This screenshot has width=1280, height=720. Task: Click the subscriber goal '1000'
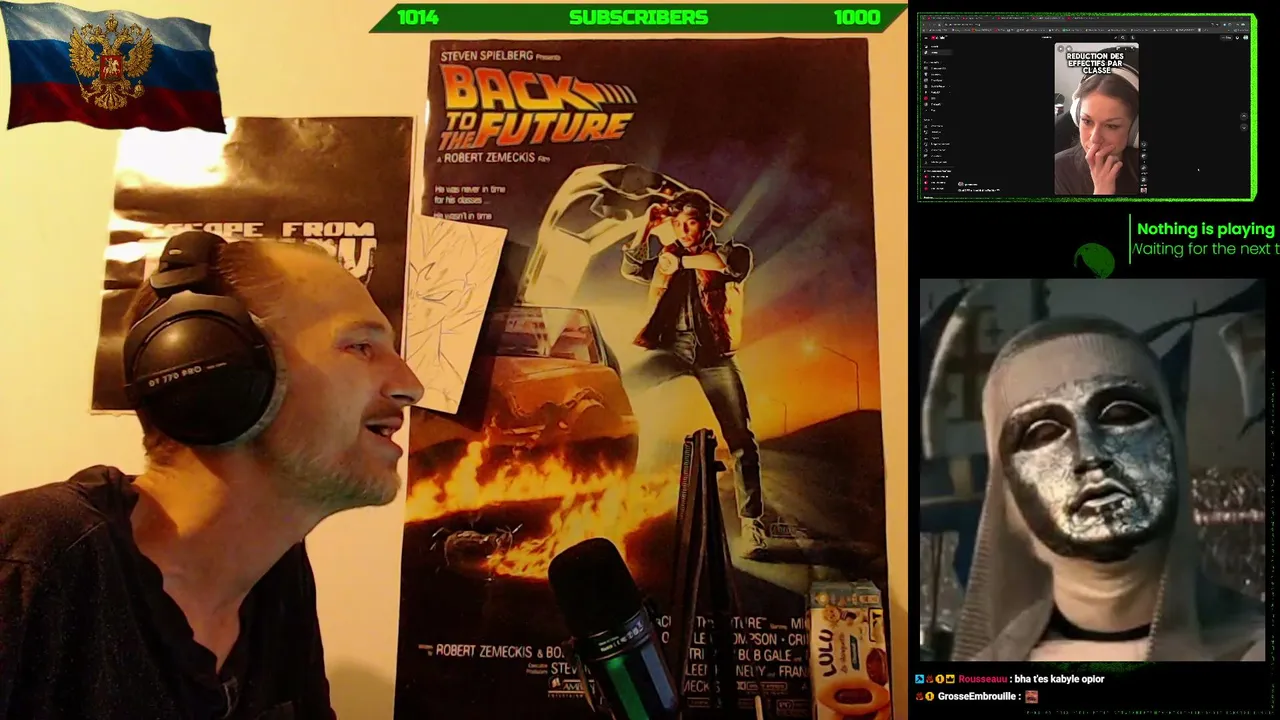(x=857, y=17)
